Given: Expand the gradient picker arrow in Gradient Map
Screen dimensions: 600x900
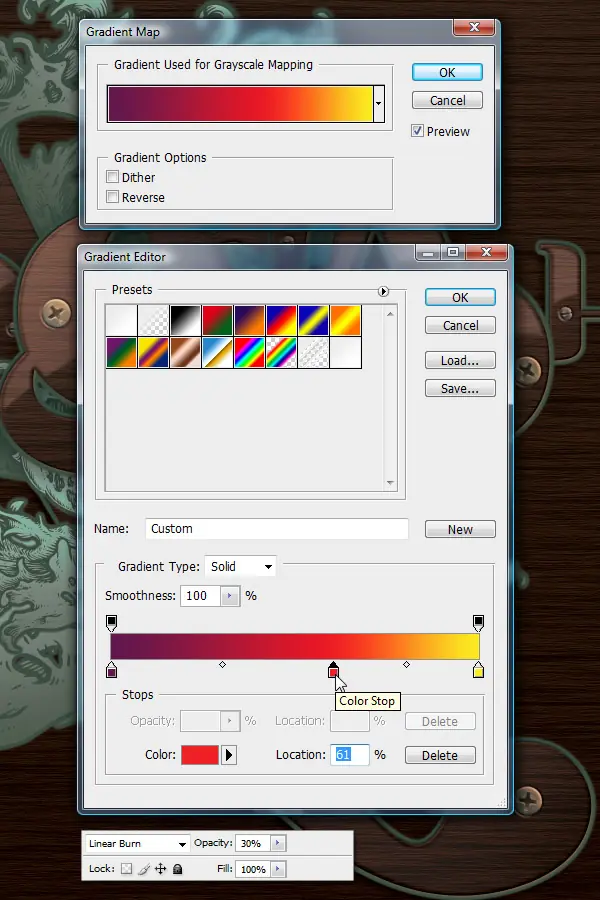Looking at the screenshot, I should pyautogui.click(x=378, y=104).
